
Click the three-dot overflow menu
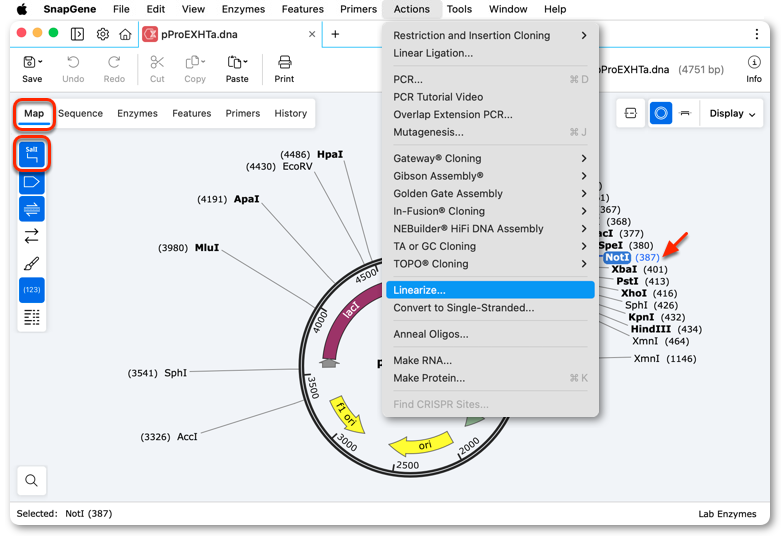[757, 34]
